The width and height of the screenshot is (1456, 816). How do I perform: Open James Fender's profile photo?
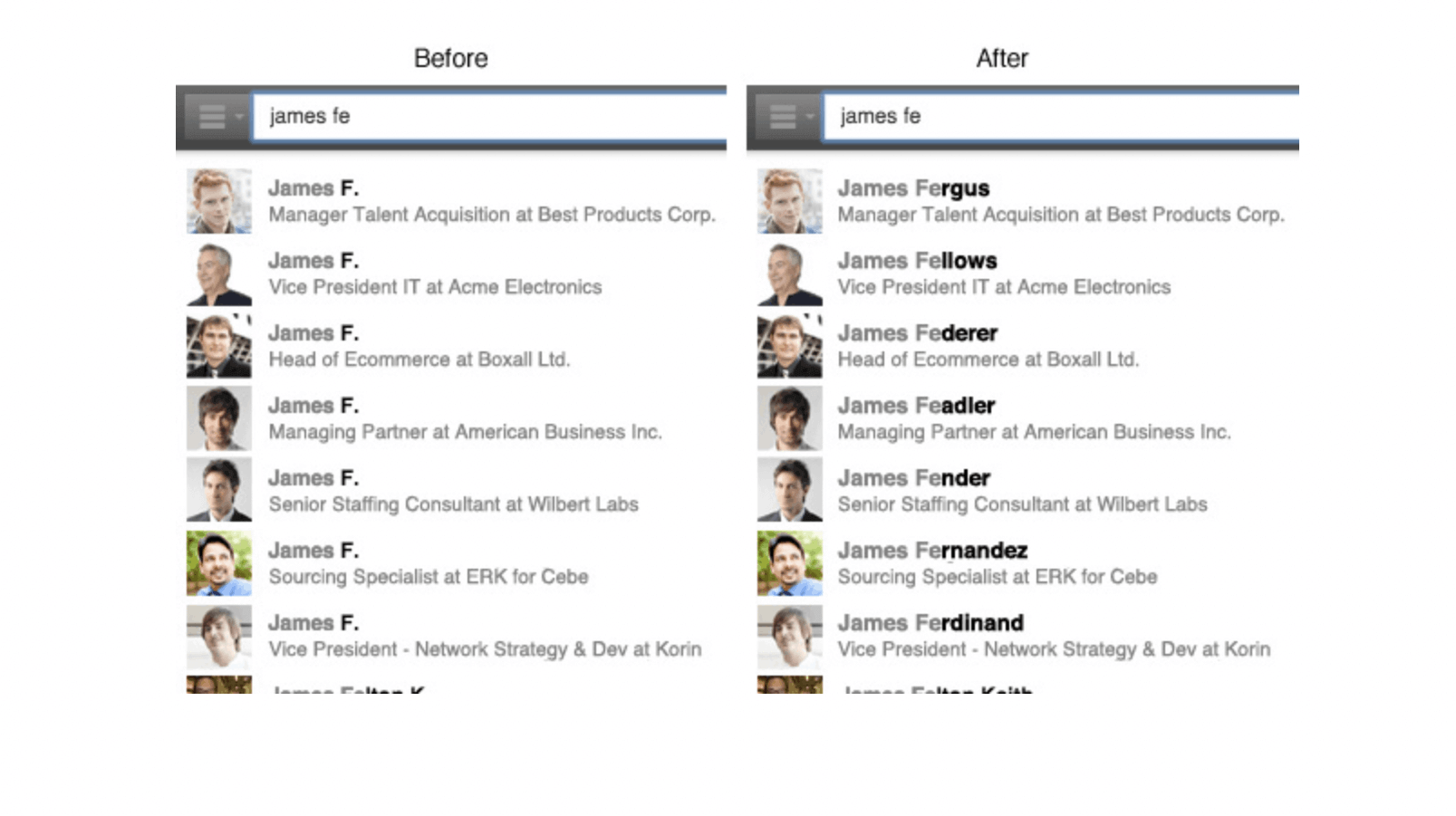click(790, 490)
